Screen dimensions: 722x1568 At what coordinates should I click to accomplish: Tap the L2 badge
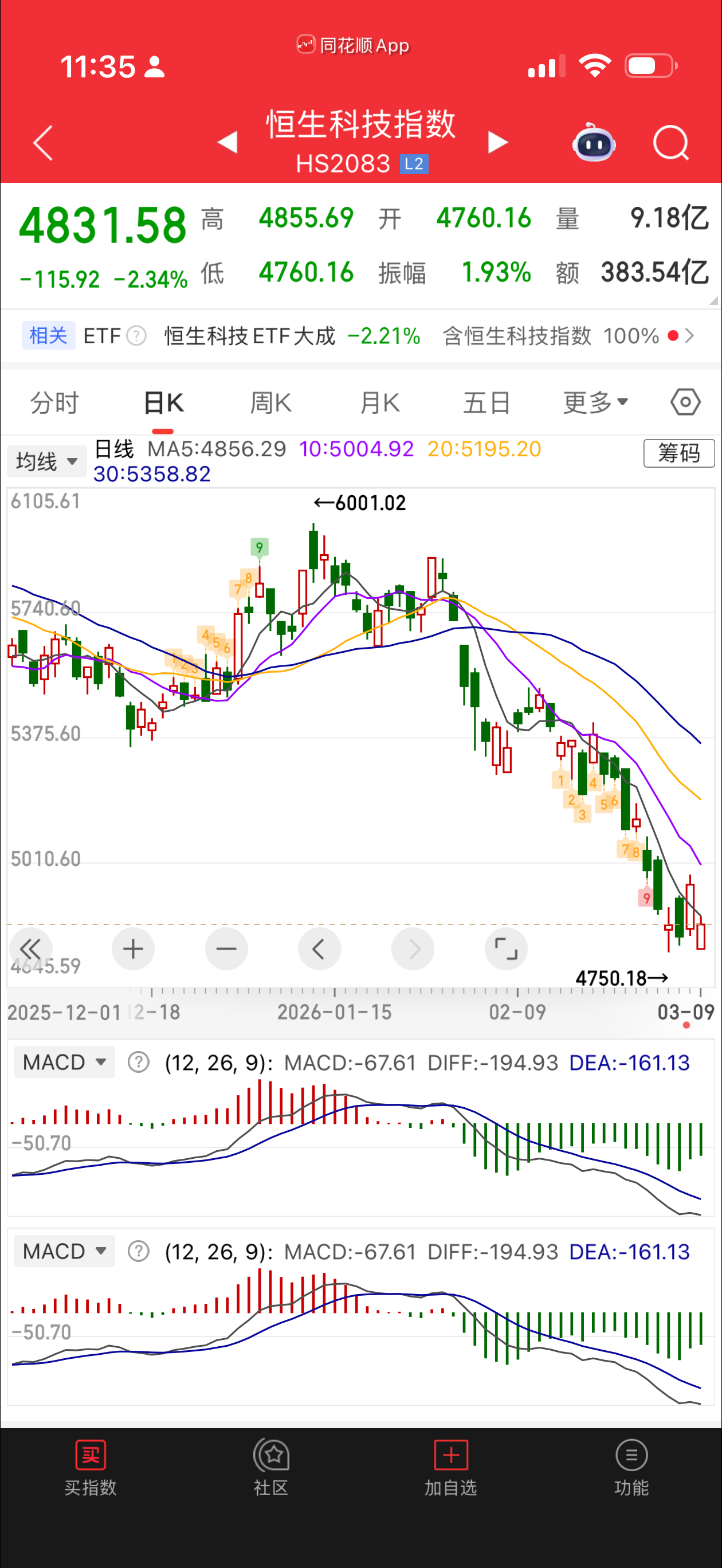(x=414, y=164)
